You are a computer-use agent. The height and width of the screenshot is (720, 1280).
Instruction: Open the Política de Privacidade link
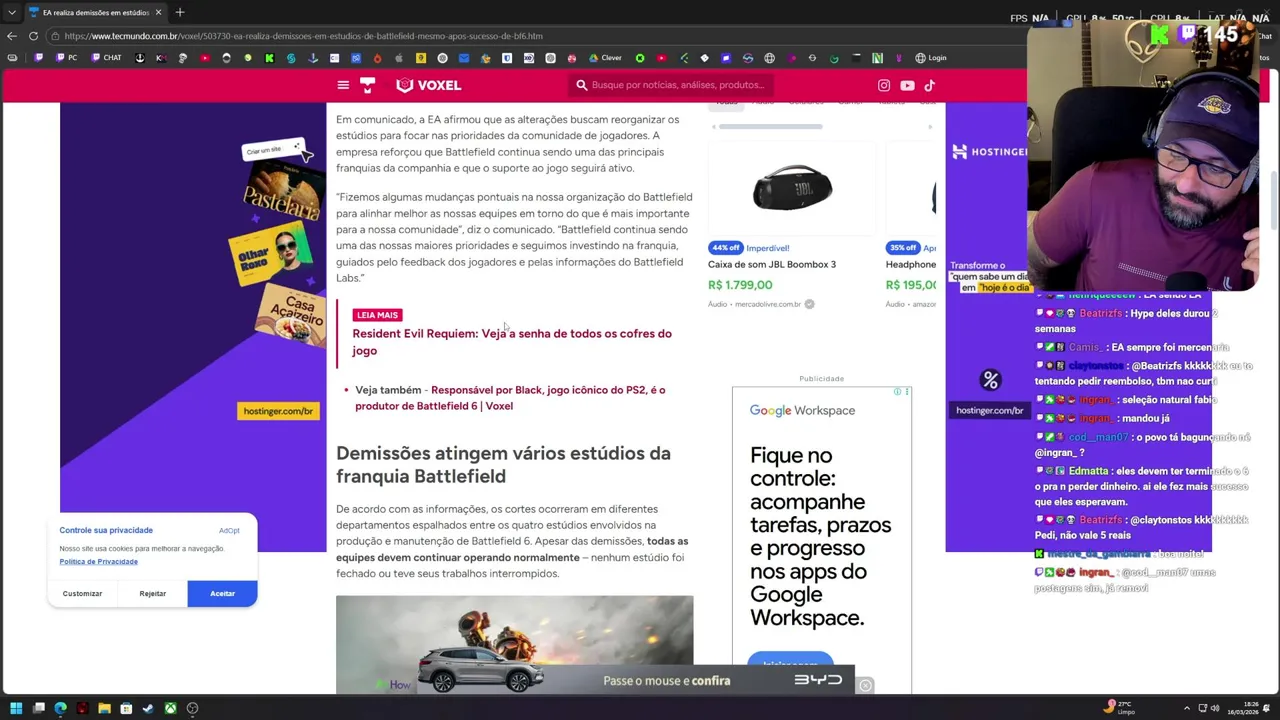(98, 561)
